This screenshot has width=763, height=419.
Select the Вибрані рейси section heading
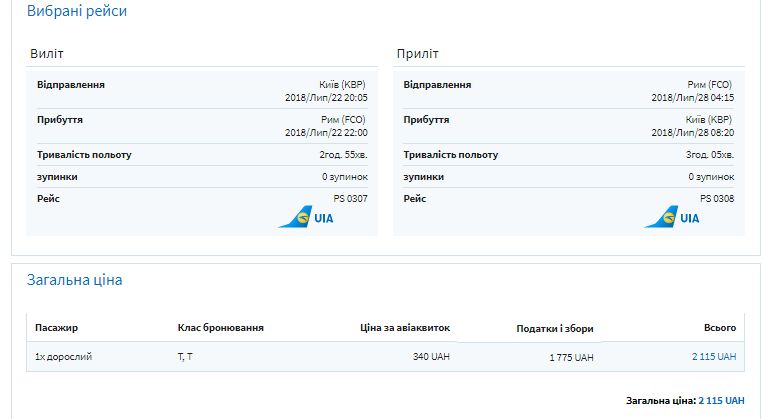[x=76, y=12]
